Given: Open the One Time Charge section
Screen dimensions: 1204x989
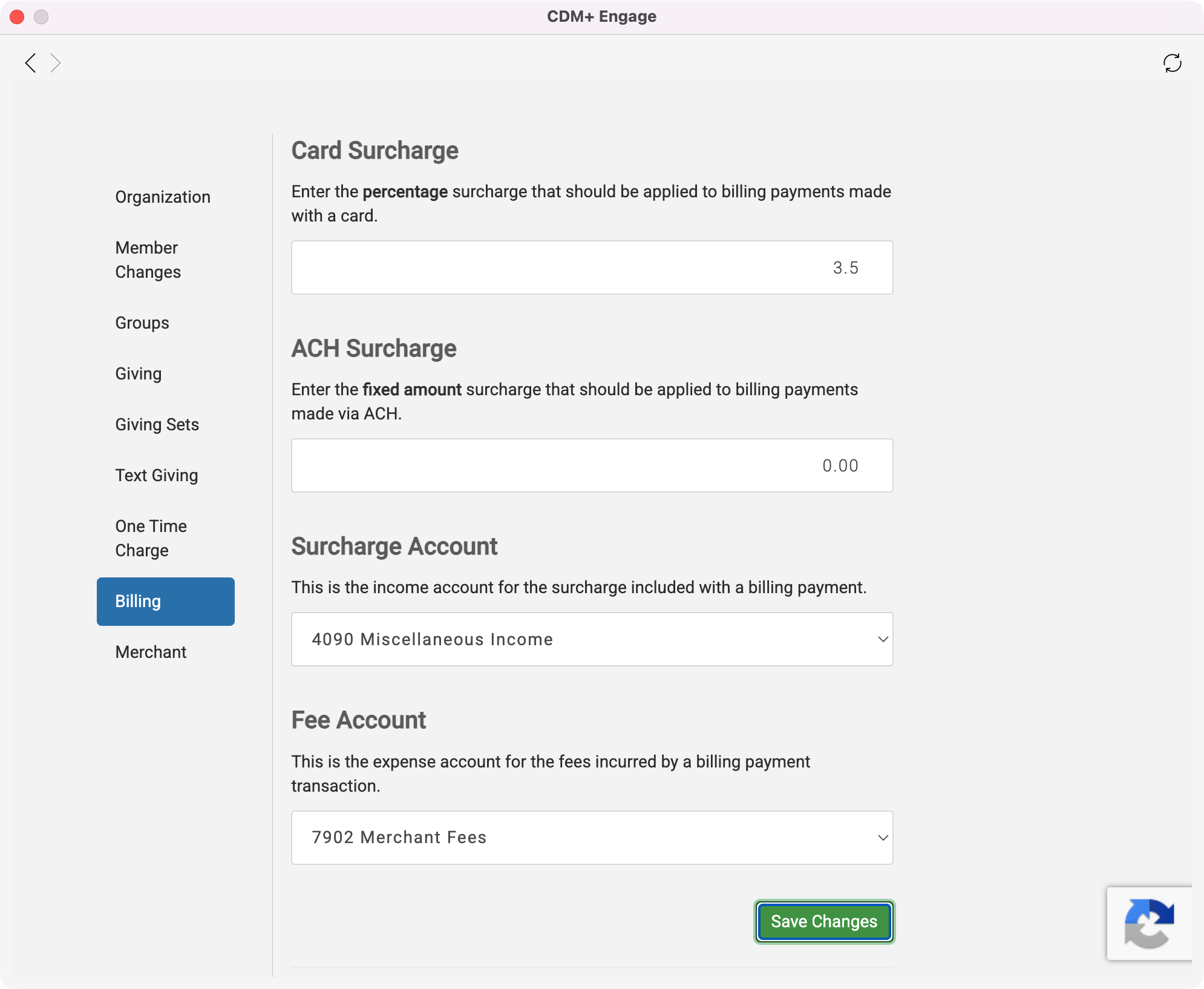Looking at the screenshot, I should (x=151, y=539).
